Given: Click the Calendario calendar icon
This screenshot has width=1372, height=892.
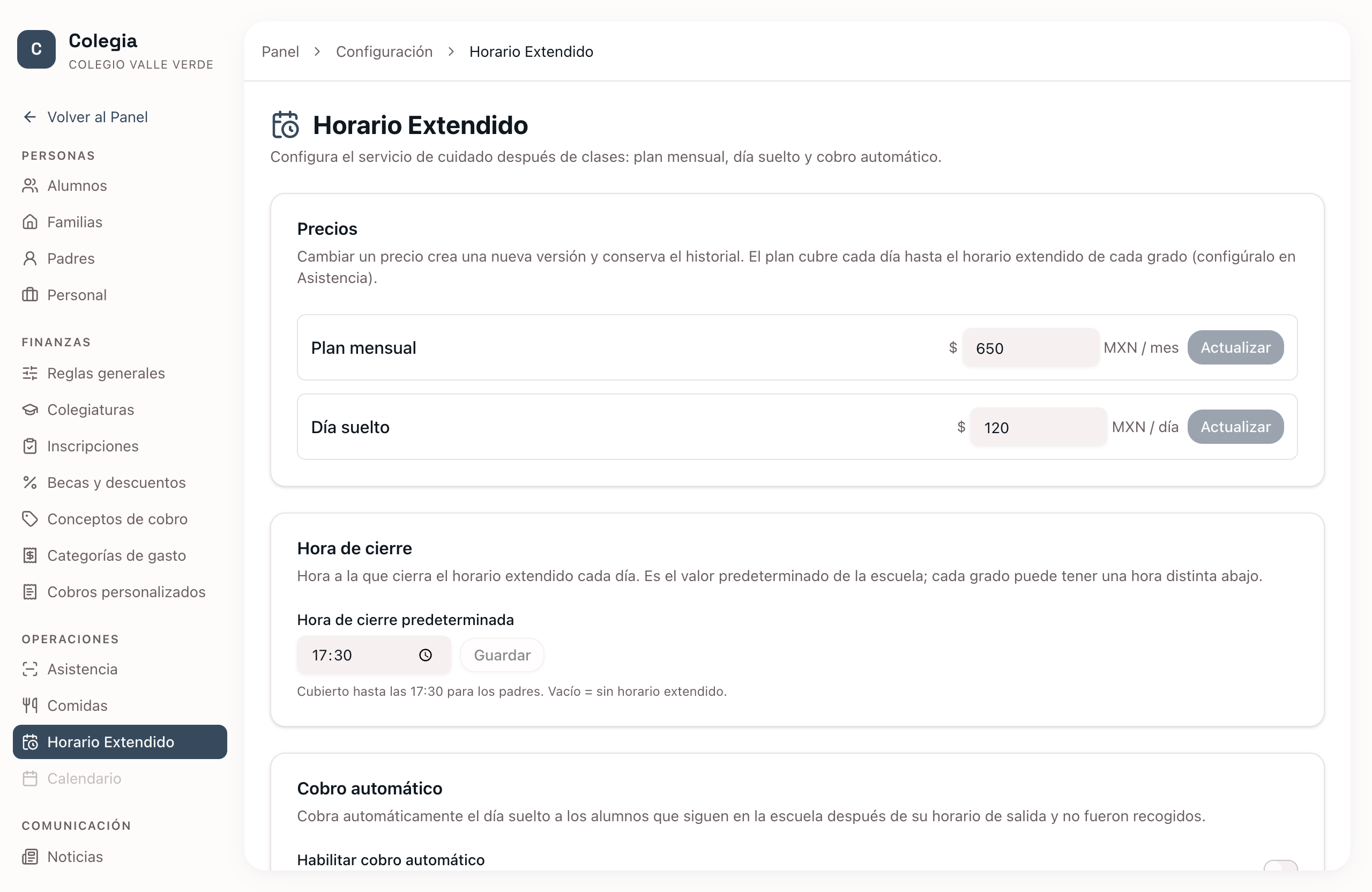Looking at the screenshot, I should tap(30, 778).
